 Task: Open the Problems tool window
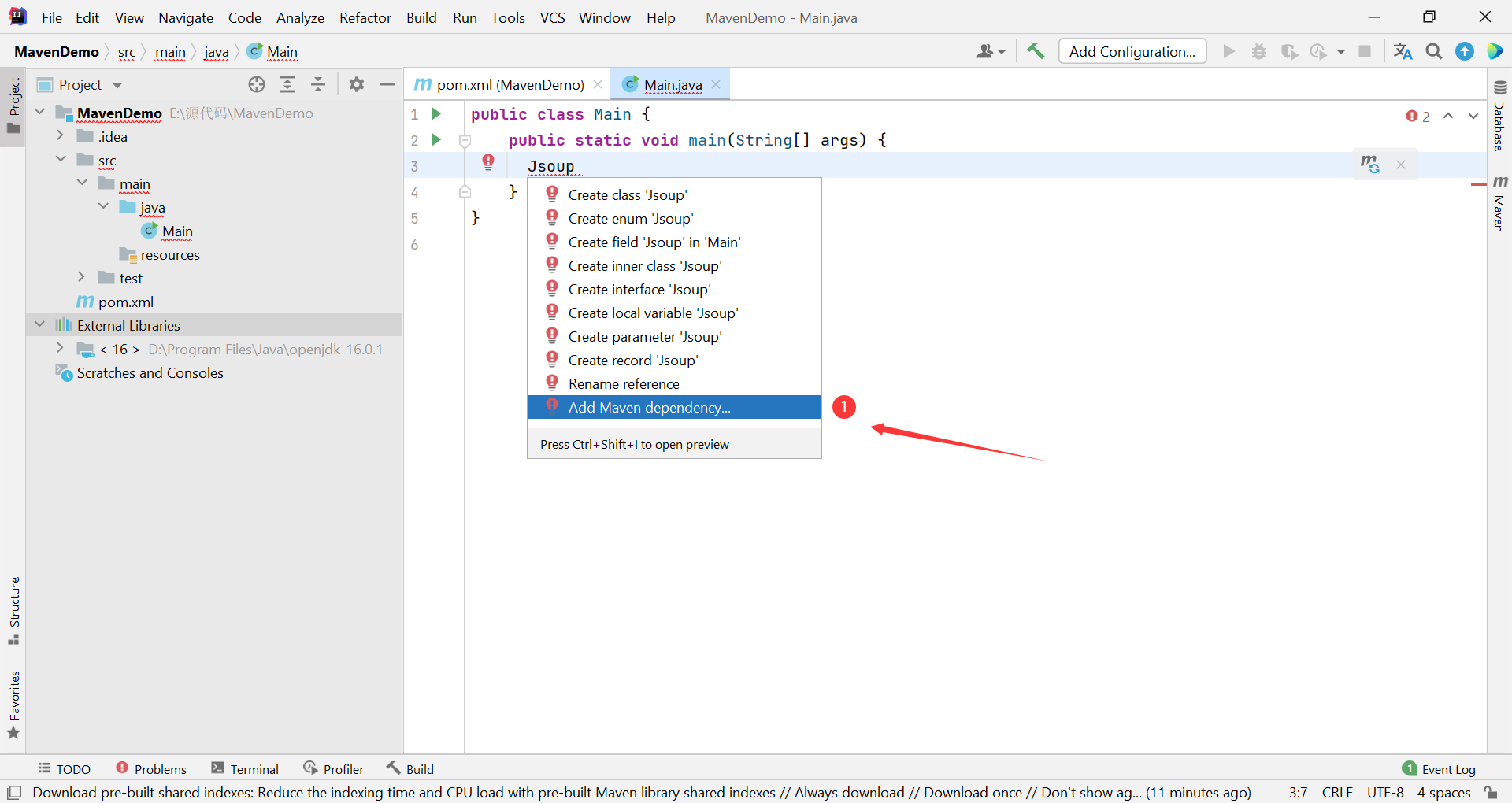click(x=151, y=769)
